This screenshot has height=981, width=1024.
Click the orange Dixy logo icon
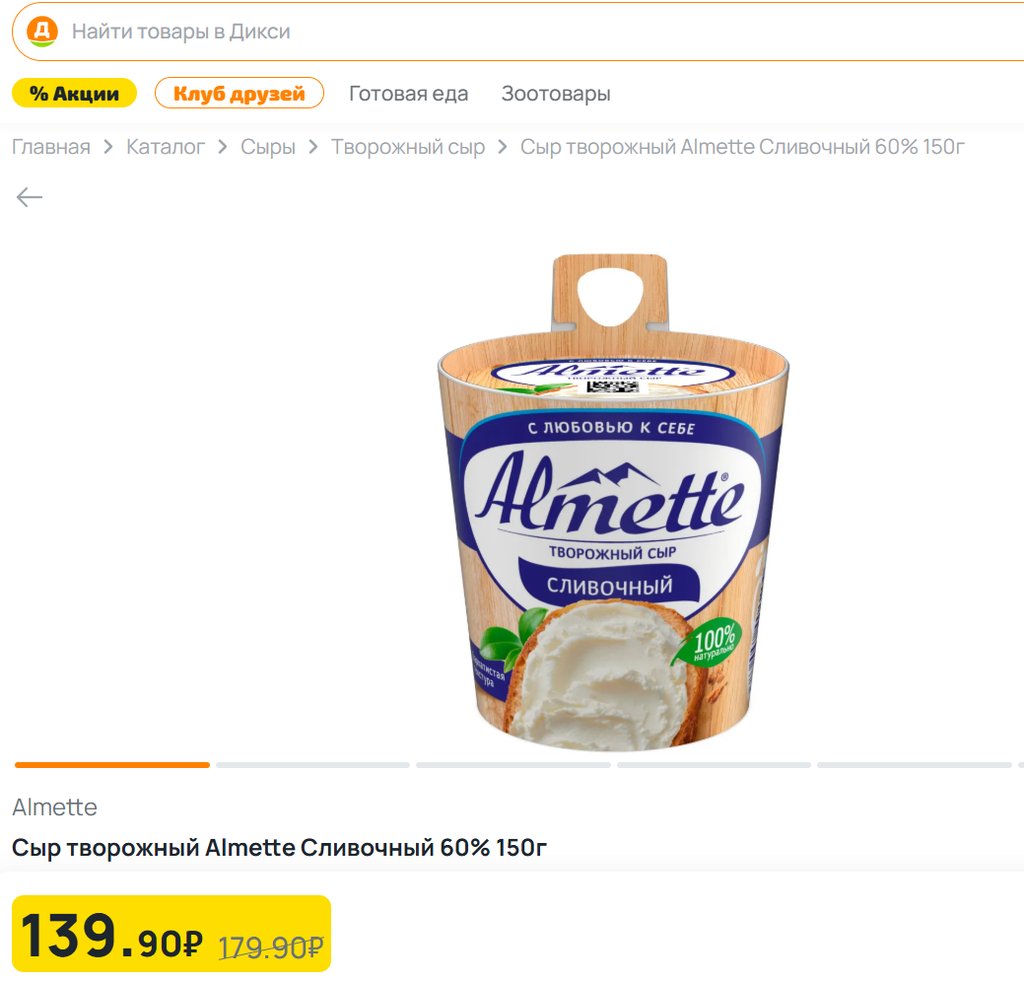click(42, 31)
